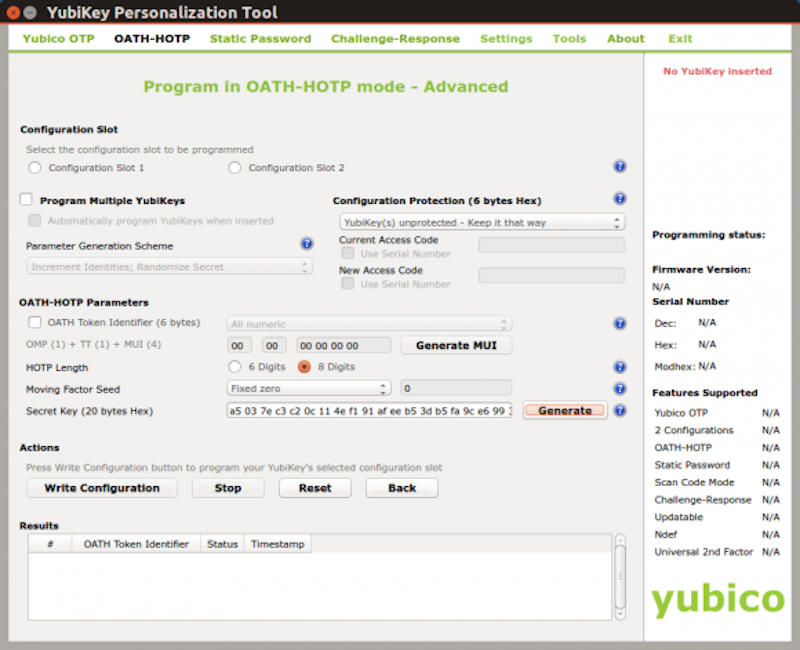Open Parameter Generation Scheme dropdown
Image resolution: width=800 pixels, height=650 pixels.
click(x=169, y=267)
